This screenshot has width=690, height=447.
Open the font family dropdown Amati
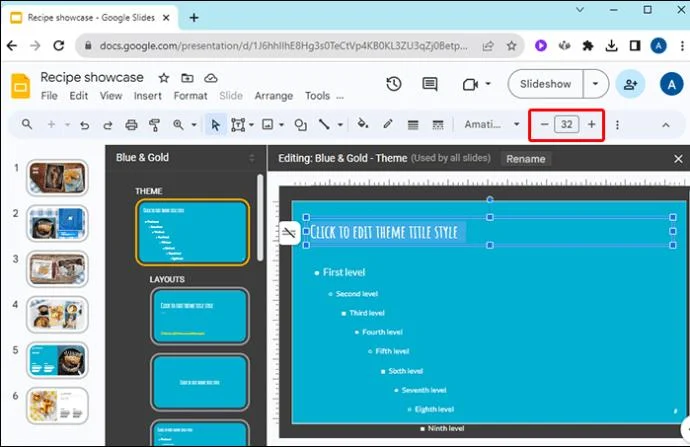(x=492, y=125)
